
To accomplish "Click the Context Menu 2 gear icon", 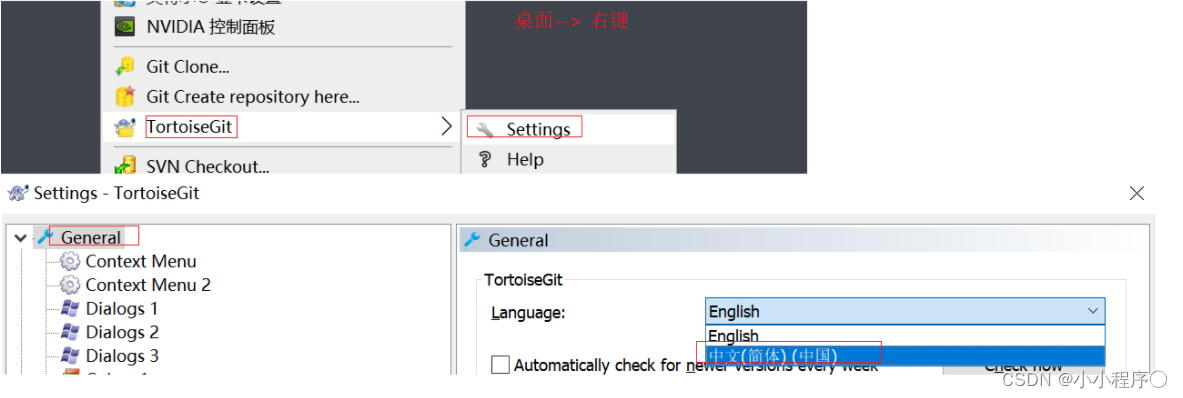I will click(x=70, y=285).
